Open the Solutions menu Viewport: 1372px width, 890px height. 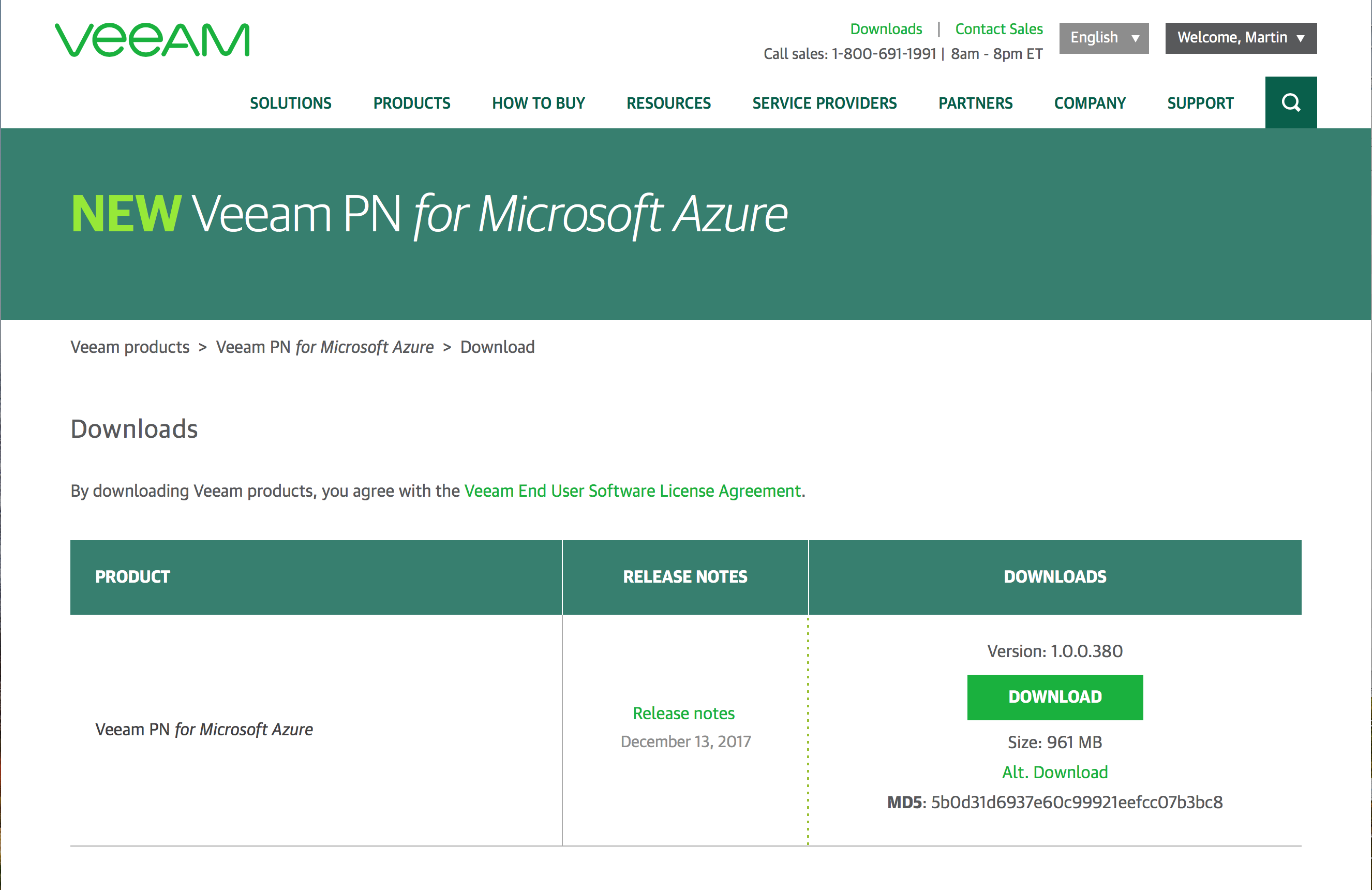(291, 103)
